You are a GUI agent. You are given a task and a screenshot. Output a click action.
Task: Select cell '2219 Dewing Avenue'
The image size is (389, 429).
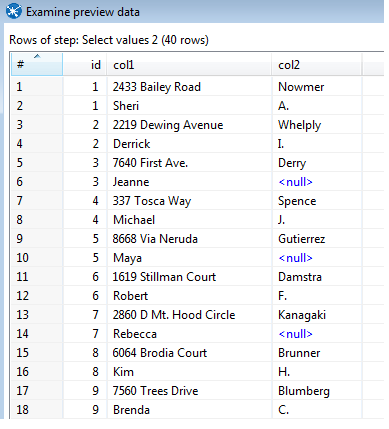click(x=189, y=125)
